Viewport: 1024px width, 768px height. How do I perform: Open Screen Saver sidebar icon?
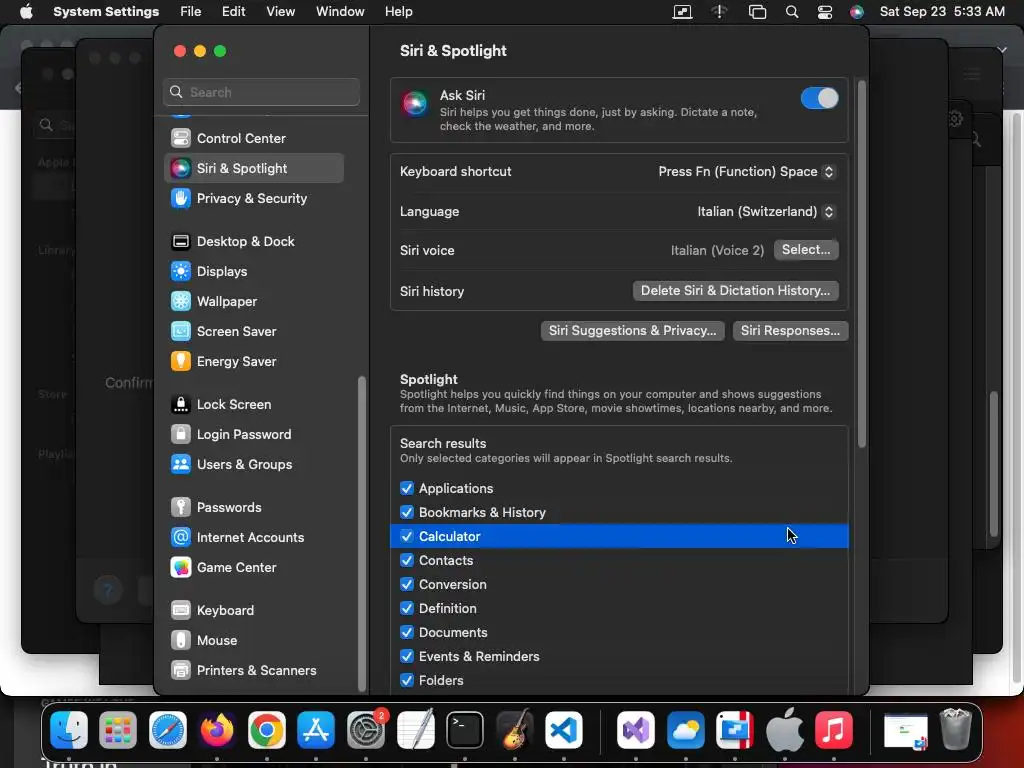click(x=180, y=331)
